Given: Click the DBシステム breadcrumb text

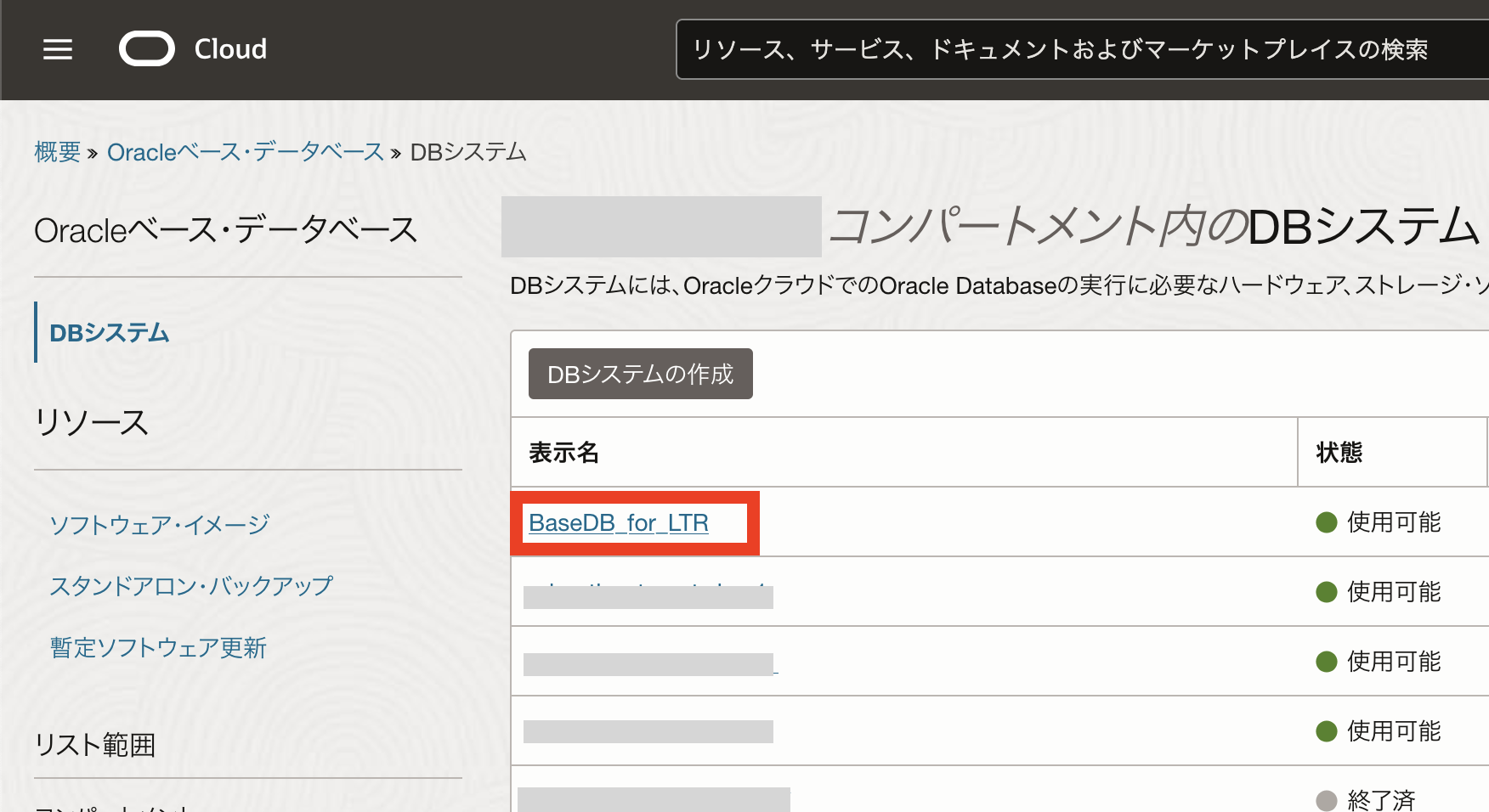Looking at the screenshot, I should pos(468,152).
